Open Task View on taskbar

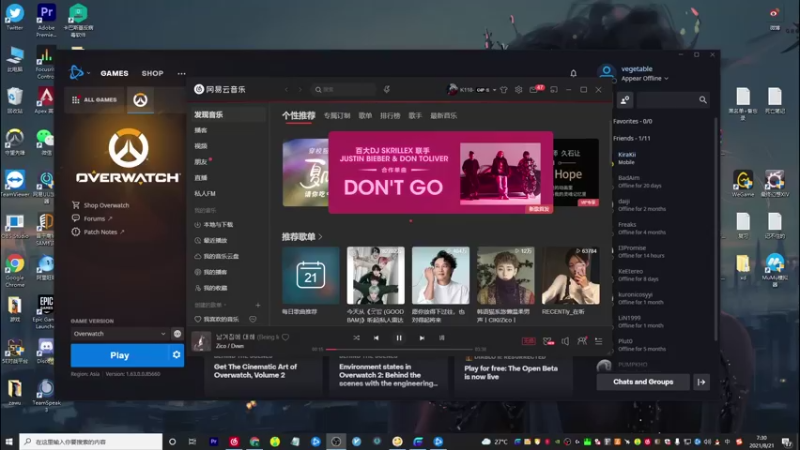tap(192, 441)
